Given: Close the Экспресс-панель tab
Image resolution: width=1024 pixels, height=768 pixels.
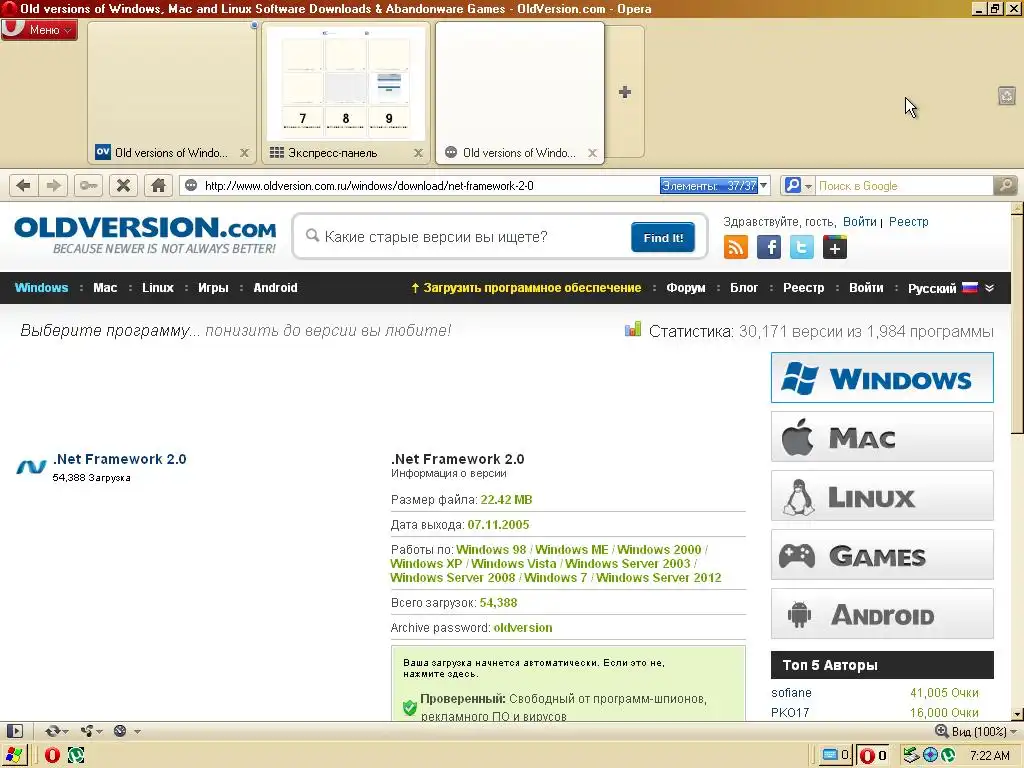Looking at the screenshot, I should pyautogui.click(x=418, y=153).
